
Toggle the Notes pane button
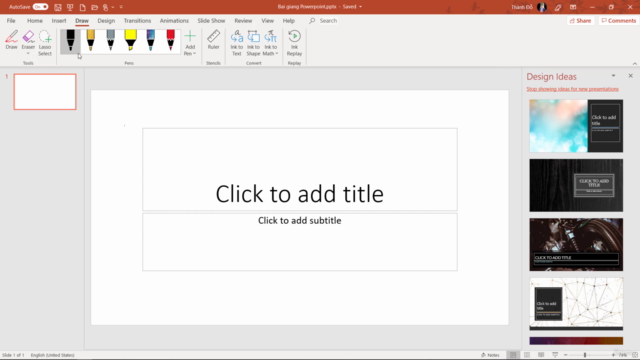coord(490,355)
